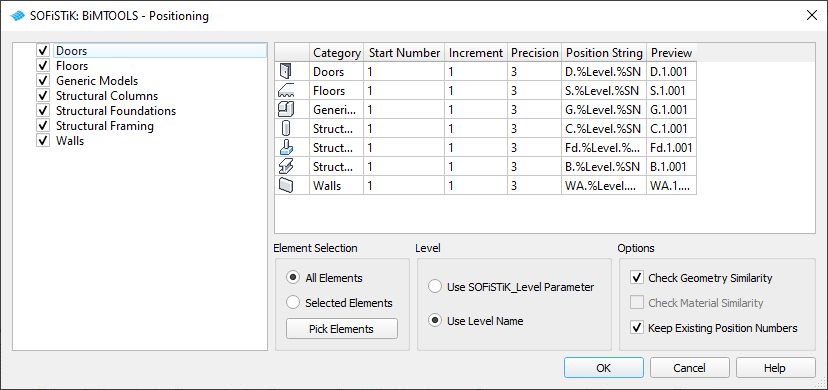Click position string C.%Level.%SN
The image size is (828, 390).
604,129
